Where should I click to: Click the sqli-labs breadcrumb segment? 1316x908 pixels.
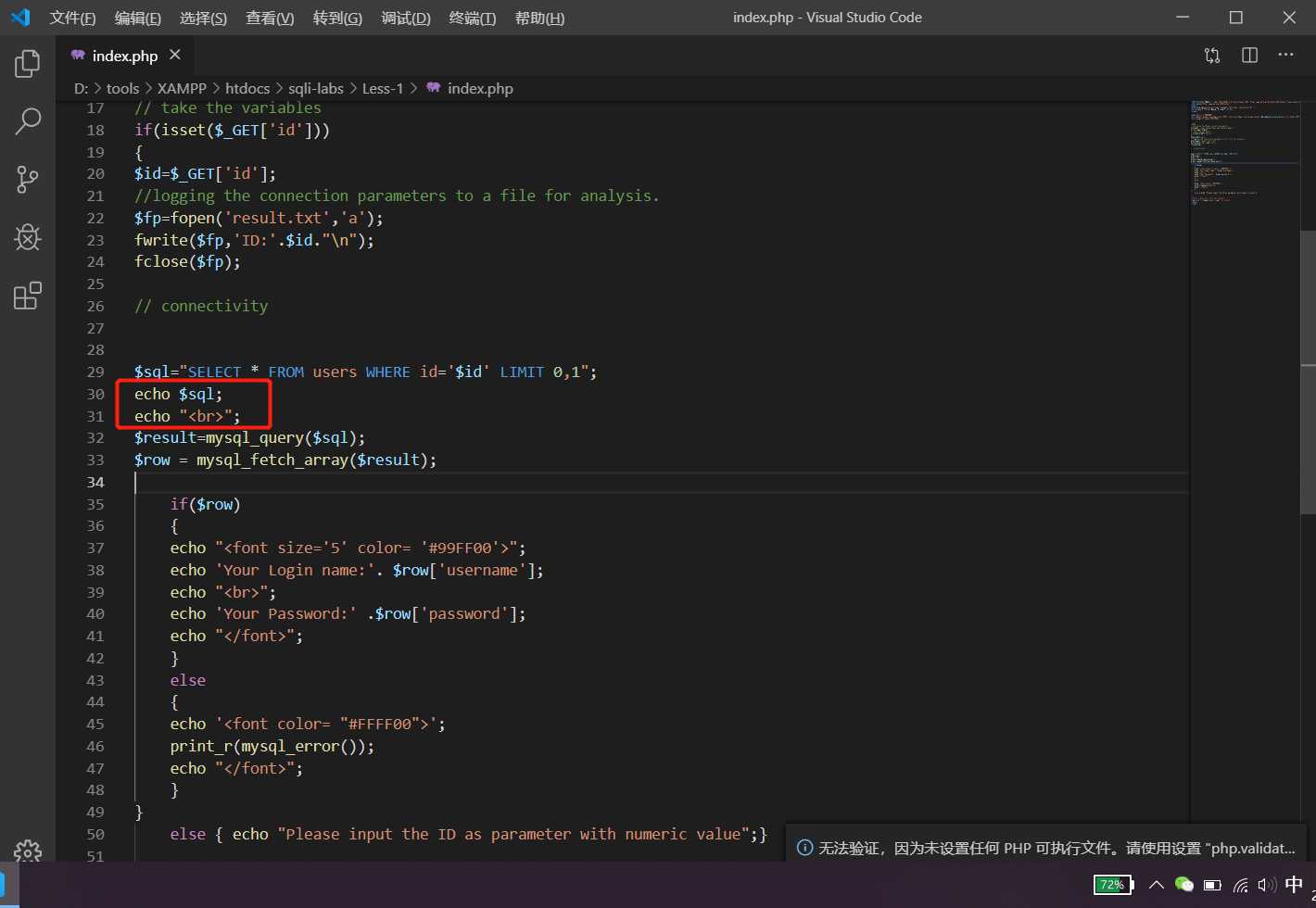[316, 89]
